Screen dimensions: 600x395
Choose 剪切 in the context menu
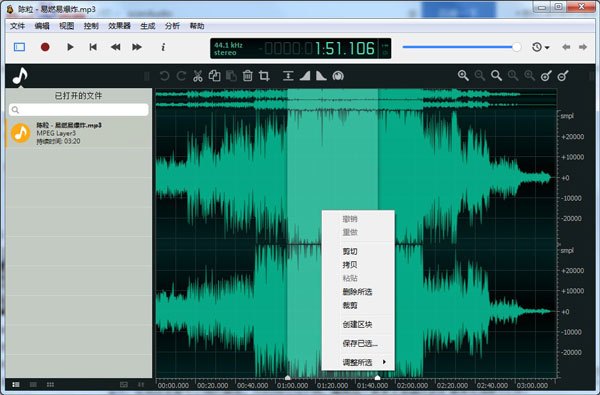point(358,251)
